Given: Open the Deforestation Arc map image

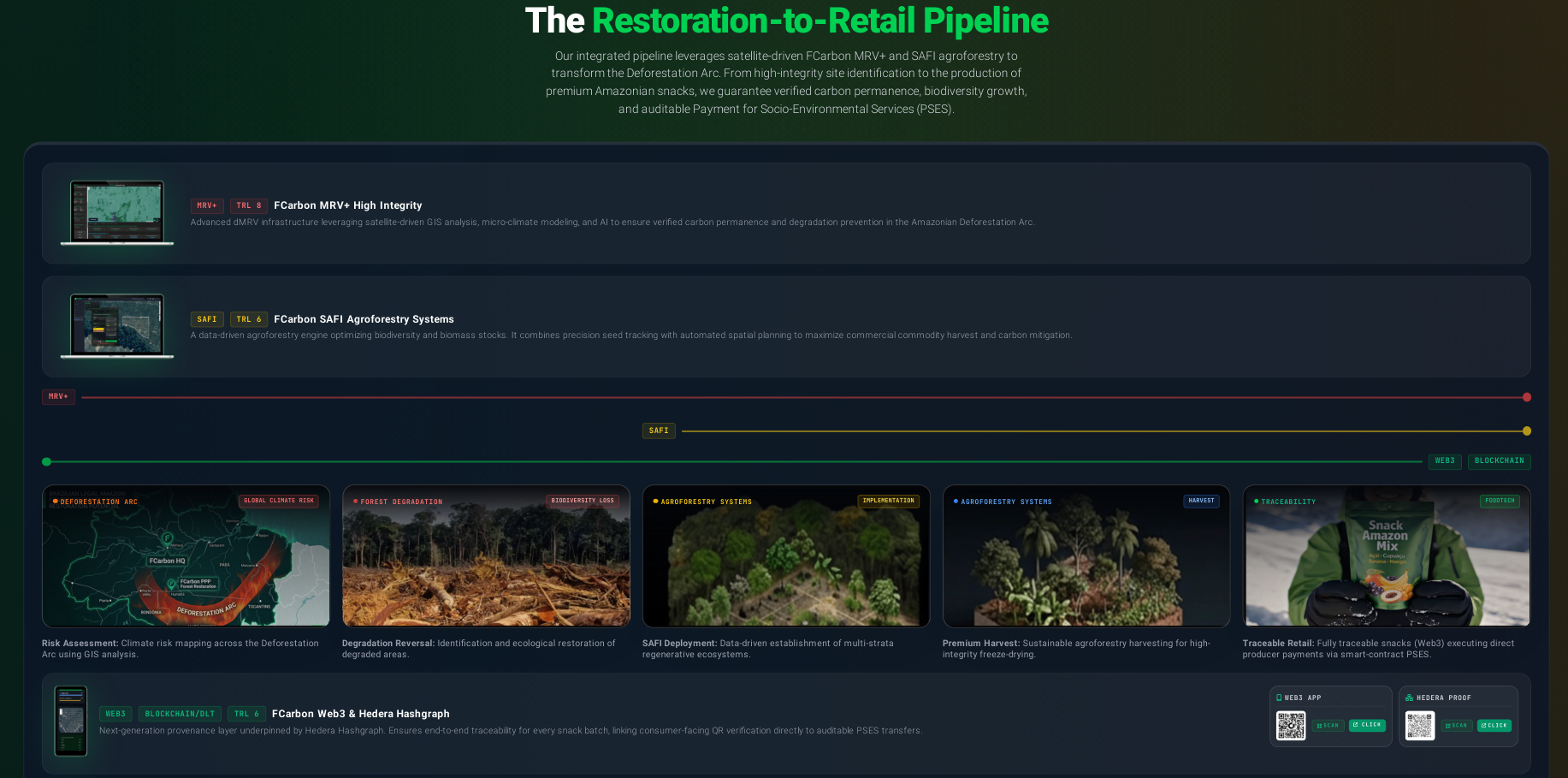Looking at the screenshot, I should coord(186,556).
